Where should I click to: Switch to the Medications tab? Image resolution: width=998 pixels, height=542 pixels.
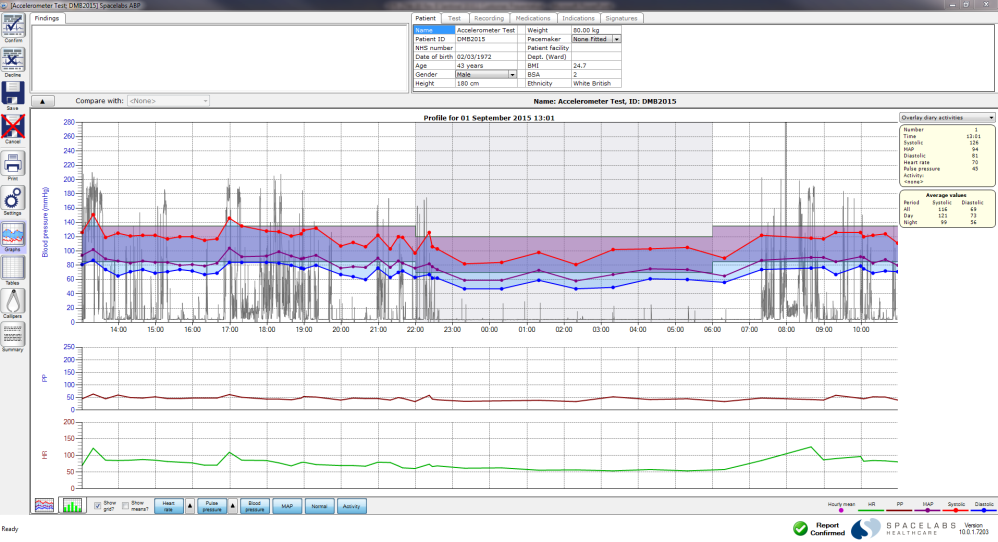tap(532, 18)
